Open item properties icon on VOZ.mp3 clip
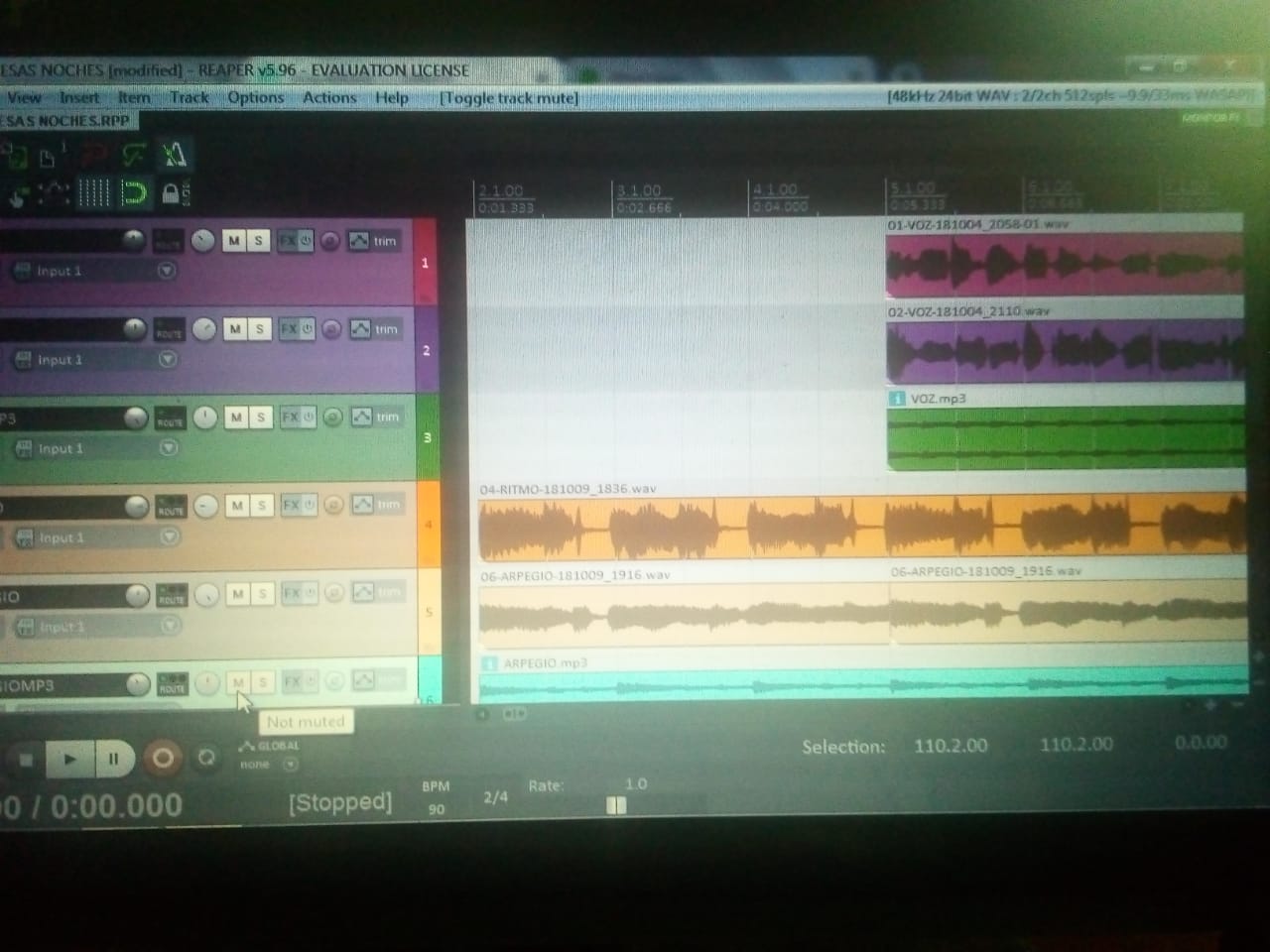The height and width of the screenshot is (952, 1270). [897, 399]
